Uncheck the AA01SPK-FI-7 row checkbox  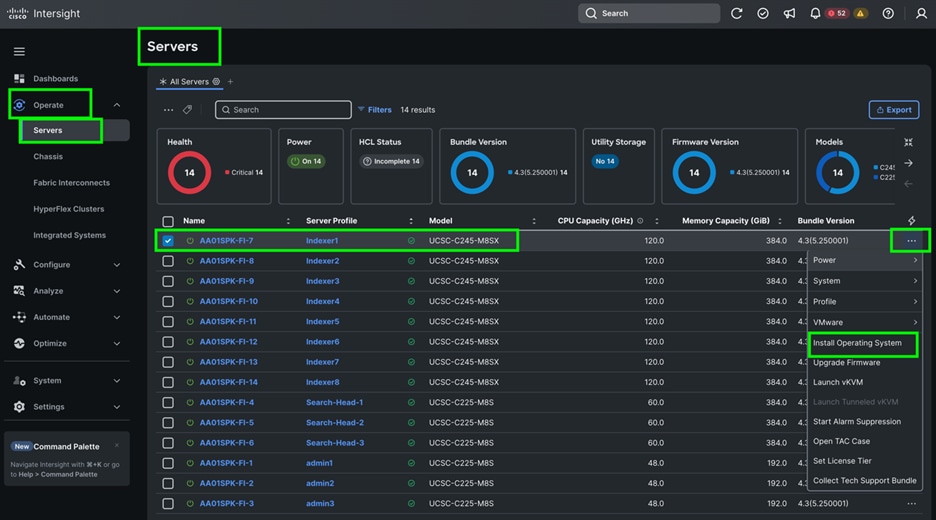(x=168, y=241)
